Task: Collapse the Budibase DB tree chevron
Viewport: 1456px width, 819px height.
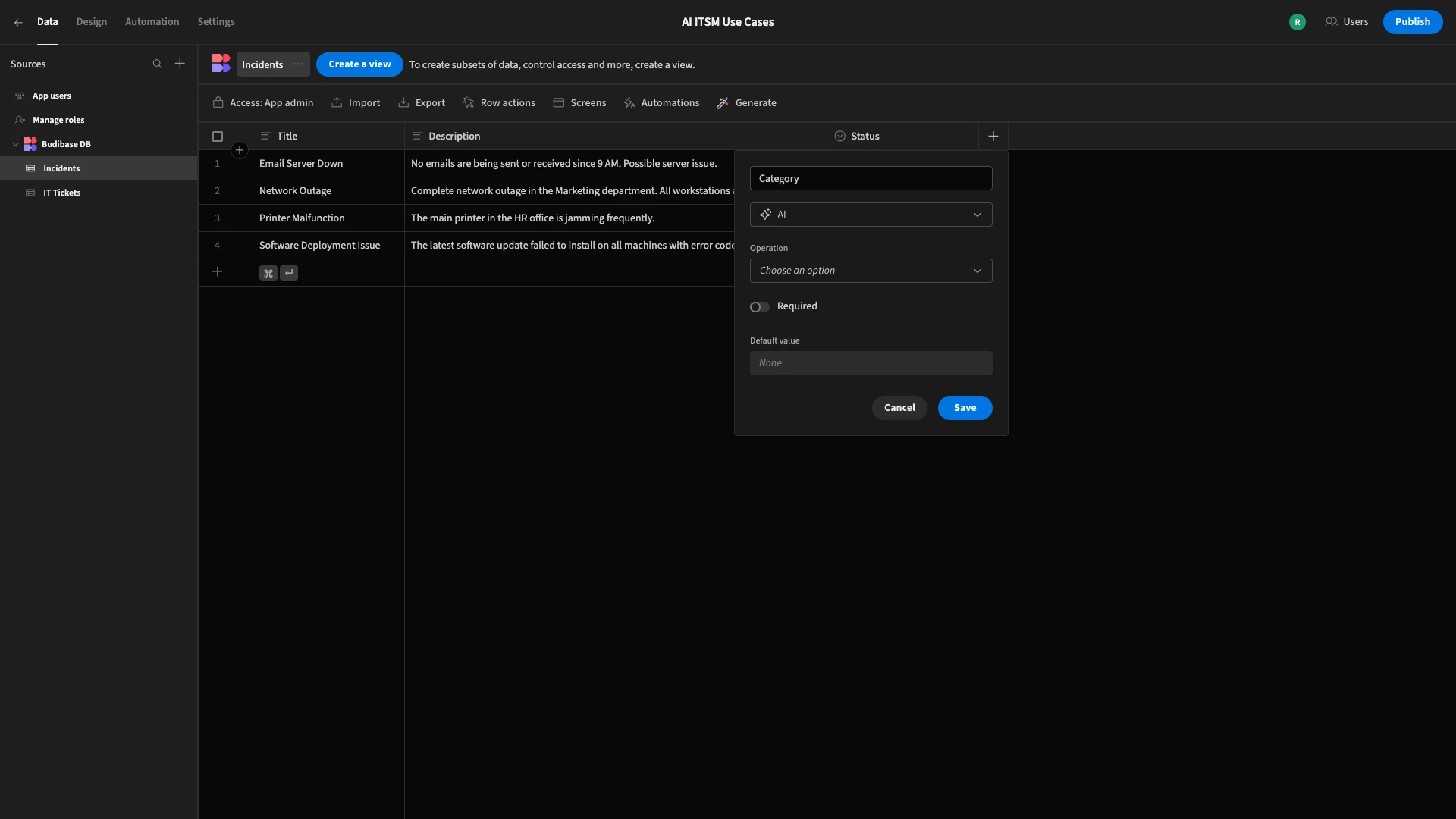Action: pyautogui.click(x=15, y=144)
